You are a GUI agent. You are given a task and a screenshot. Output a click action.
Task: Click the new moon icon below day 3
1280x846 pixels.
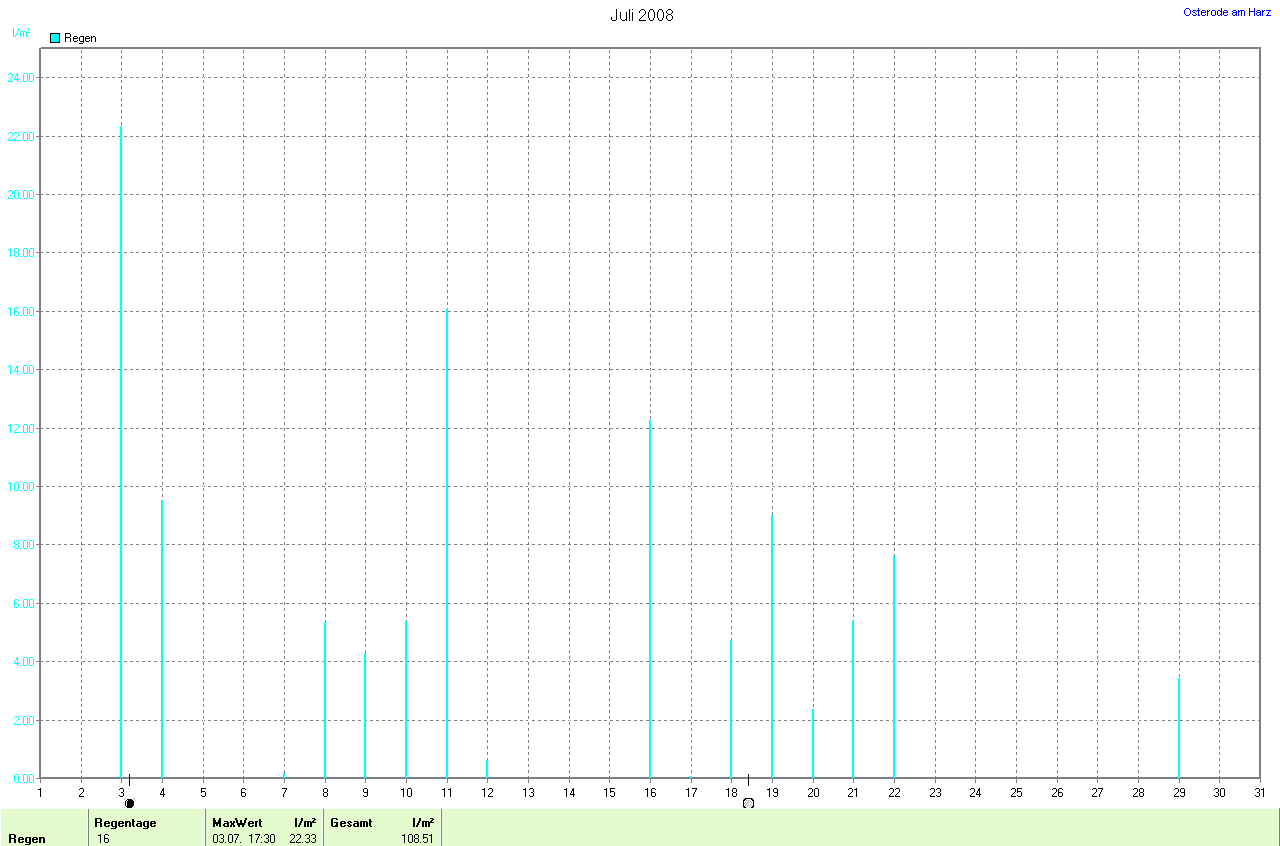129,803
